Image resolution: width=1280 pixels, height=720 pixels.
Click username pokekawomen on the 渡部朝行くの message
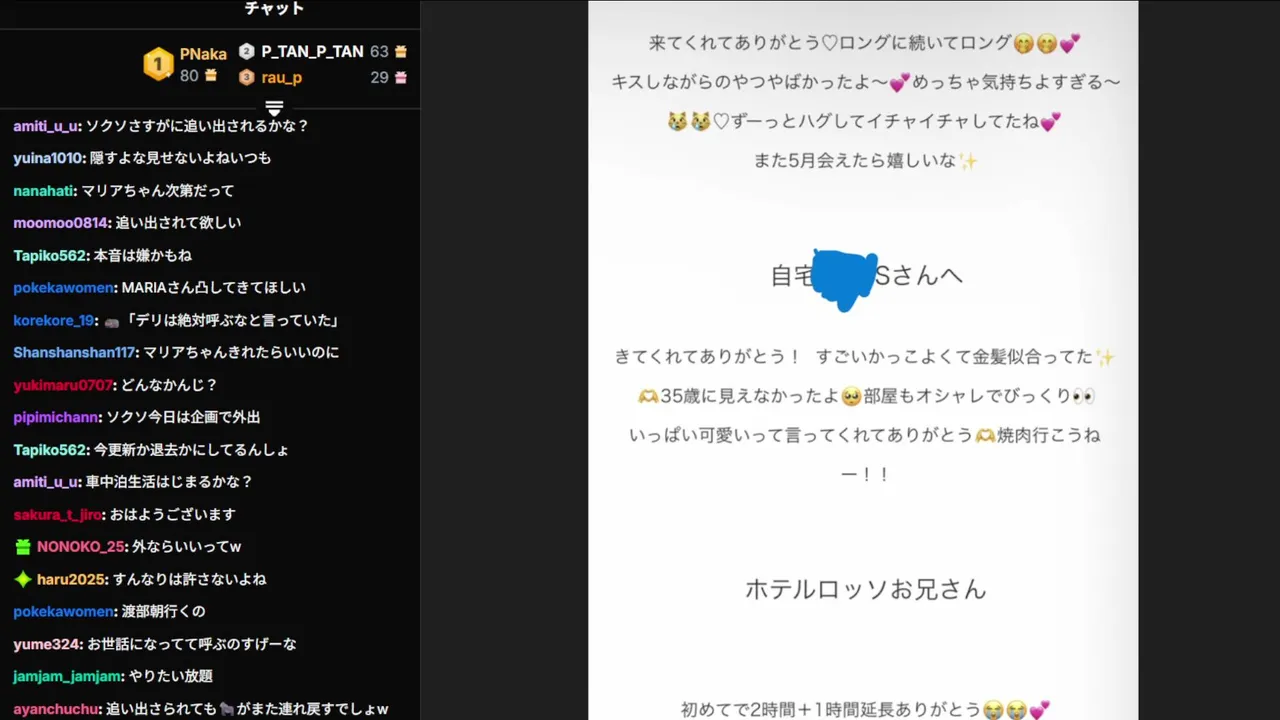[63, 611]
